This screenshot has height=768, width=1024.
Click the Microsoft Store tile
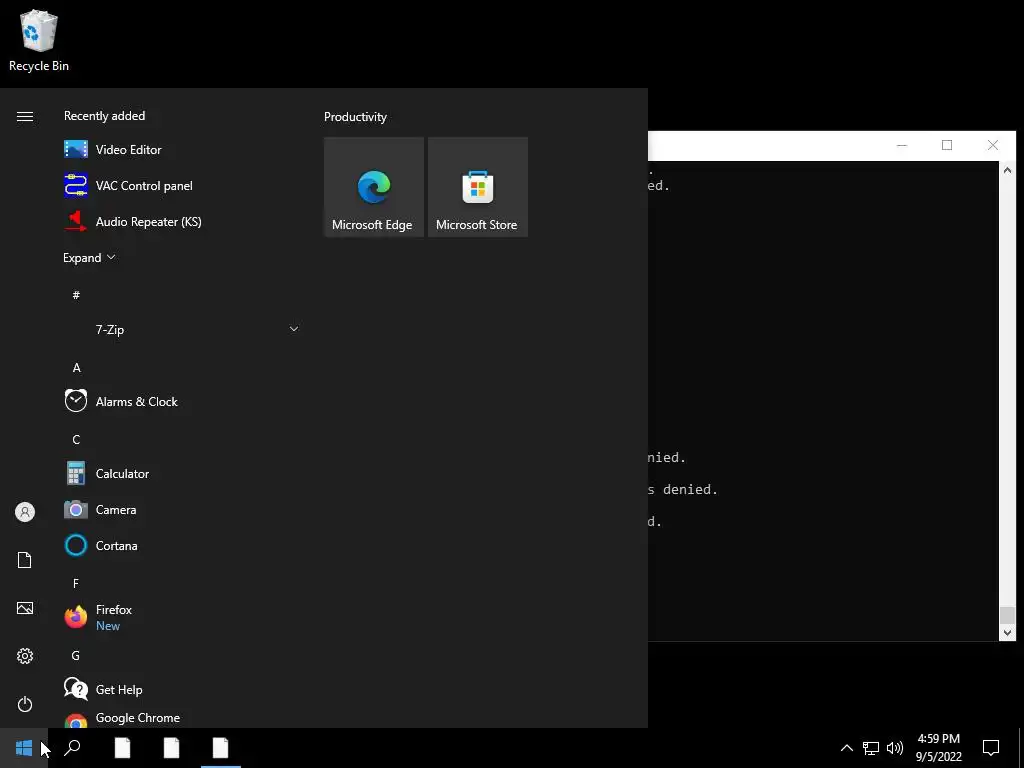478,187
